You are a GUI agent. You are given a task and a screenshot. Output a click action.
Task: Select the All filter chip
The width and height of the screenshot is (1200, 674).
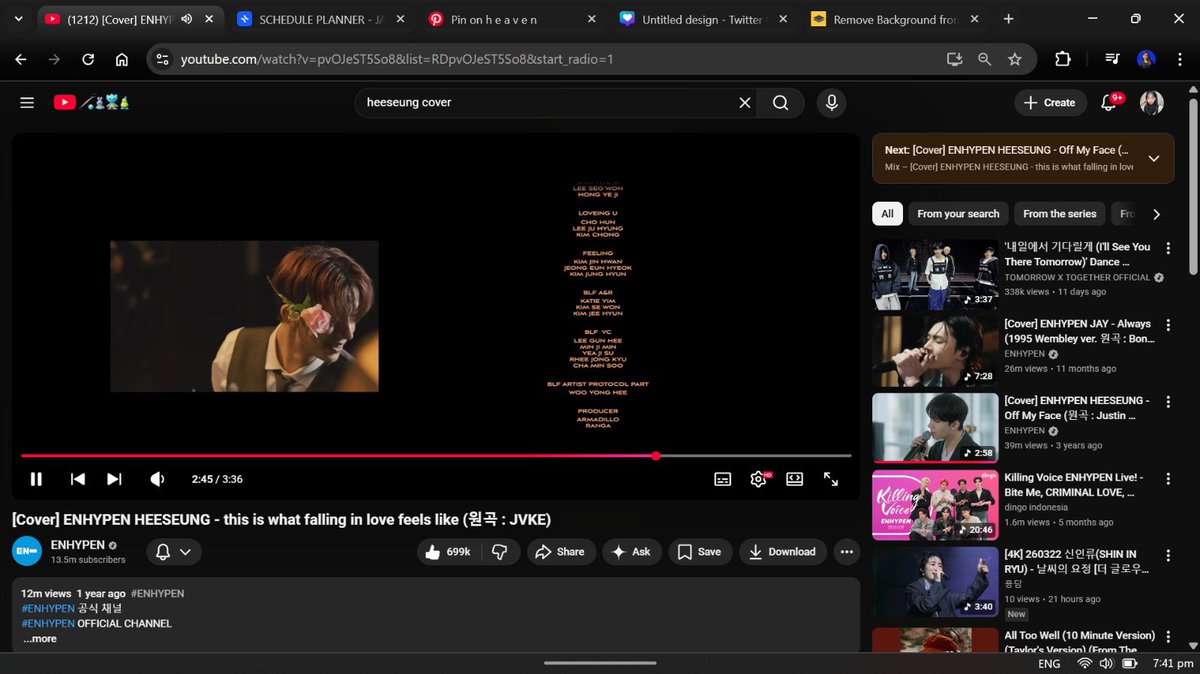(887, 214)
